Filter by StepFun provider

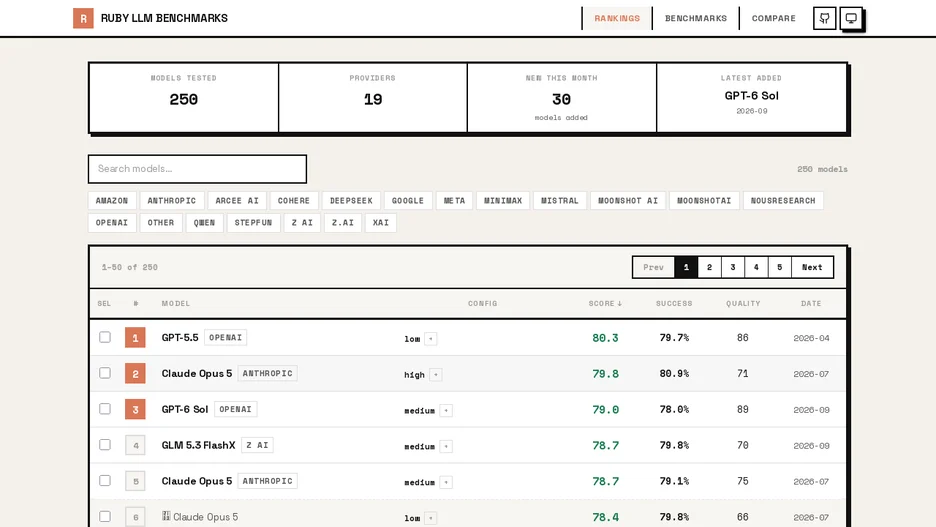click(x=253, y=223)
